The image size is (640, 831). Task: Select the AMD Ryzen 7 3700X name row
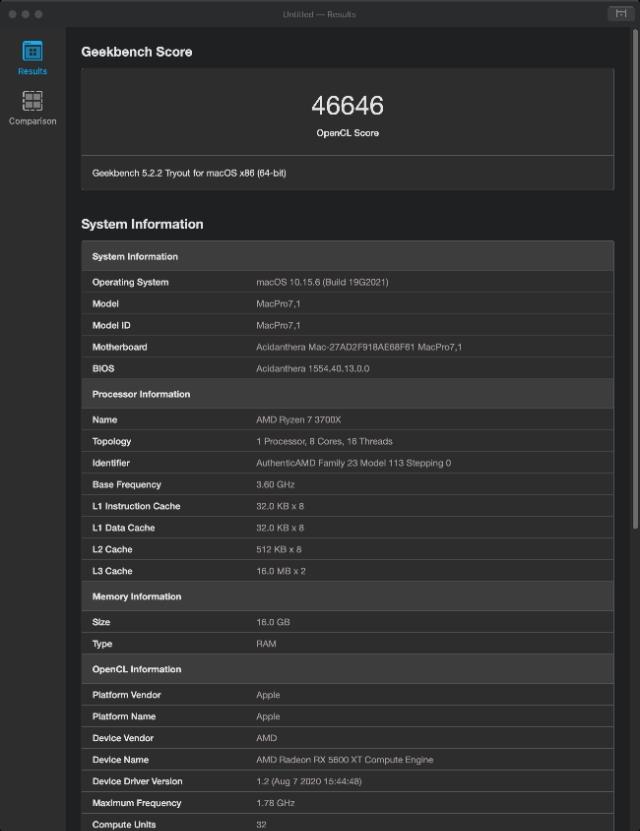click(x=348, y=419)
